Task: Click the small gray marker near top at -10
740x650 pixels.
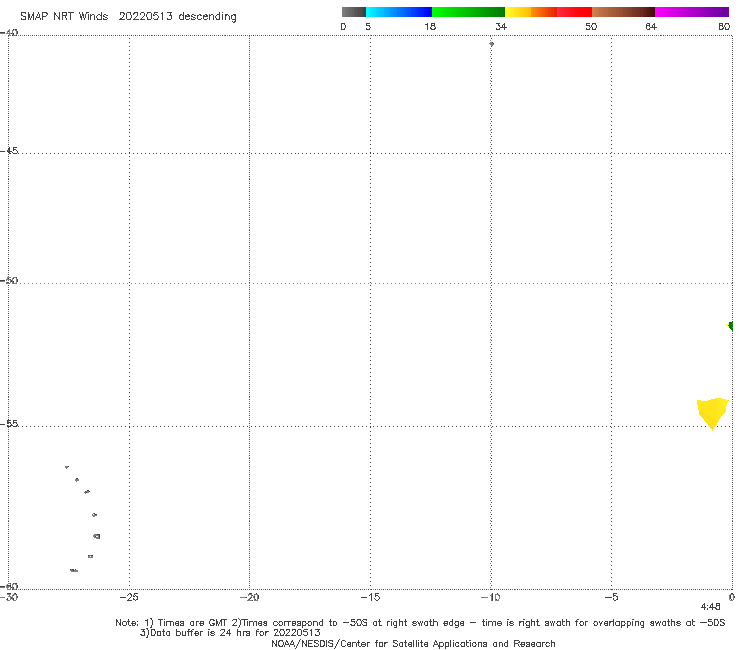Action: (491, 44)
